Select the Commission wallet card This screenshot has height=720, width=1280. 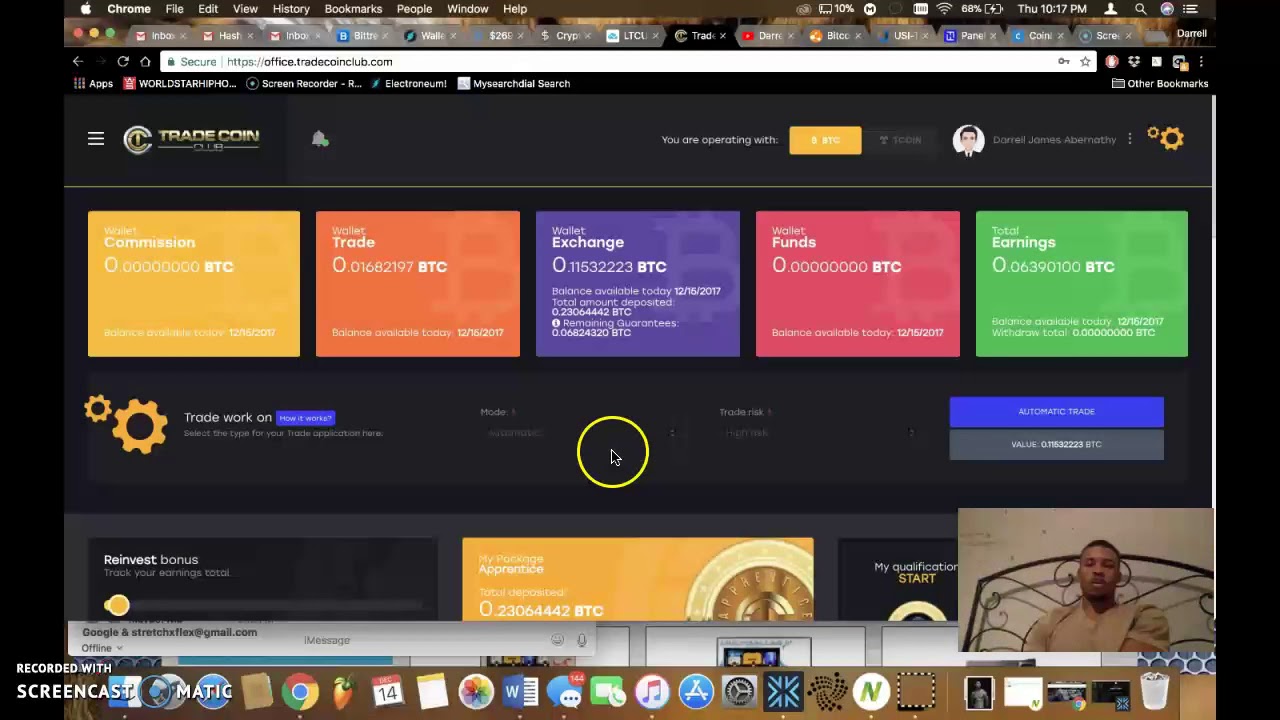pyautogui.click(x=194, y=284)
